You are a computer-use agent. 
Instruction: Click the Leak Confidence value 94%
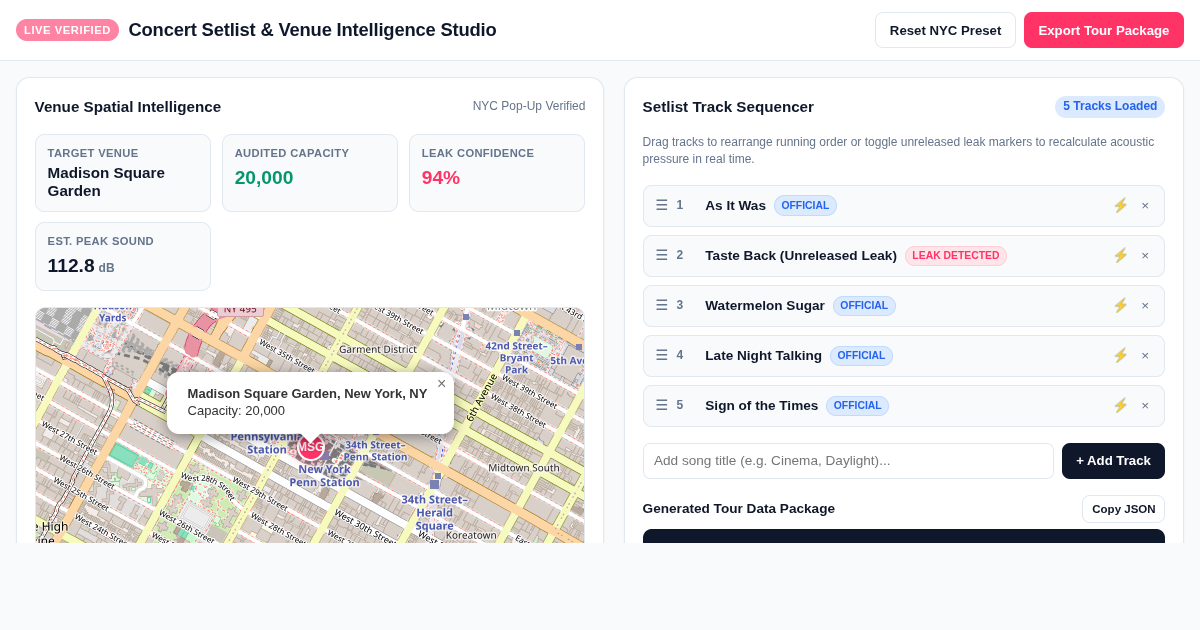tap(441, 177)
